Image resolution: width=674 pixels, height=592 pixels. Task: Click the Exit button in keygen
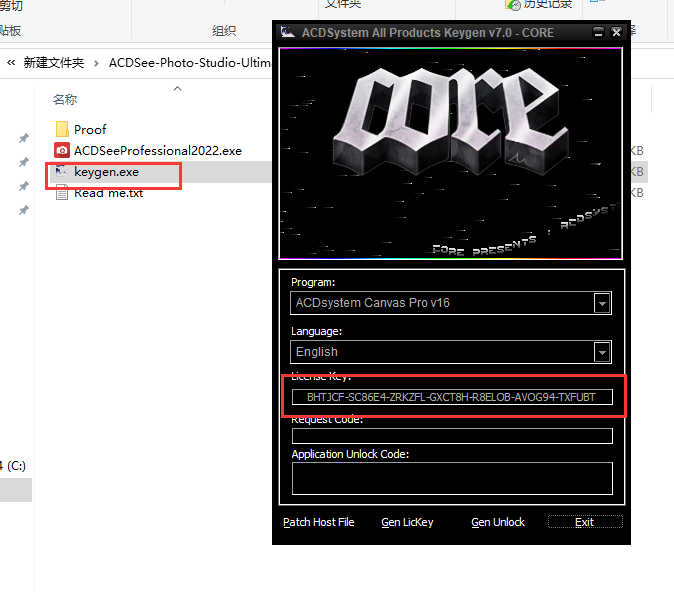click(585, 522)
